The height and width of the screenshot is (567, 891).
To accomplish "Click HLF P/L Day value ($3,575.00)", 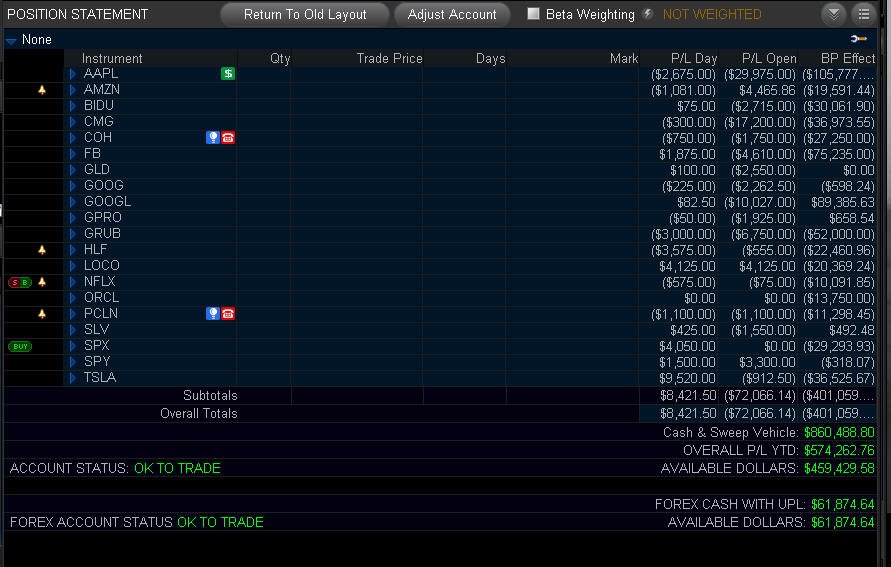I will [x=684, y=251].
